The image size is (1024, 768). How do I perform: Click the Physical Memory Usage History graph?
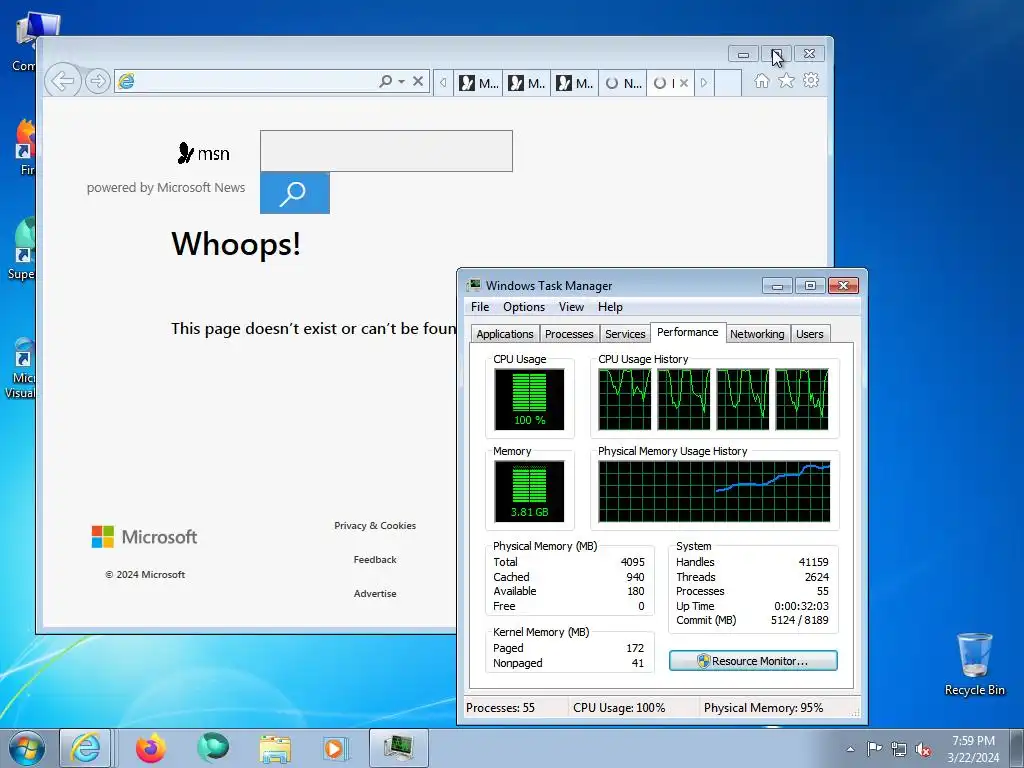pyautogui.click(x=714, y=492)
